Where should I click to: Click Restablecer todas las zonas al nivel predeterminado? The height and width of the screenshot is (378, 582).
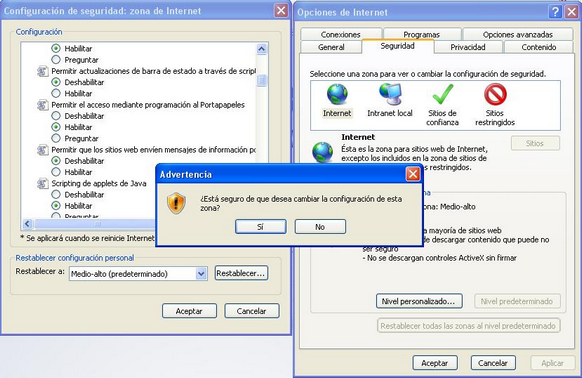click(468, 326)
